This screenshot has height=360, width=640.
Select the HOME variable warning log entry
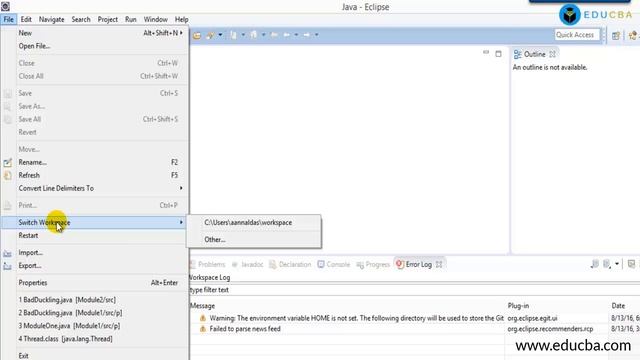click(356, 318)
